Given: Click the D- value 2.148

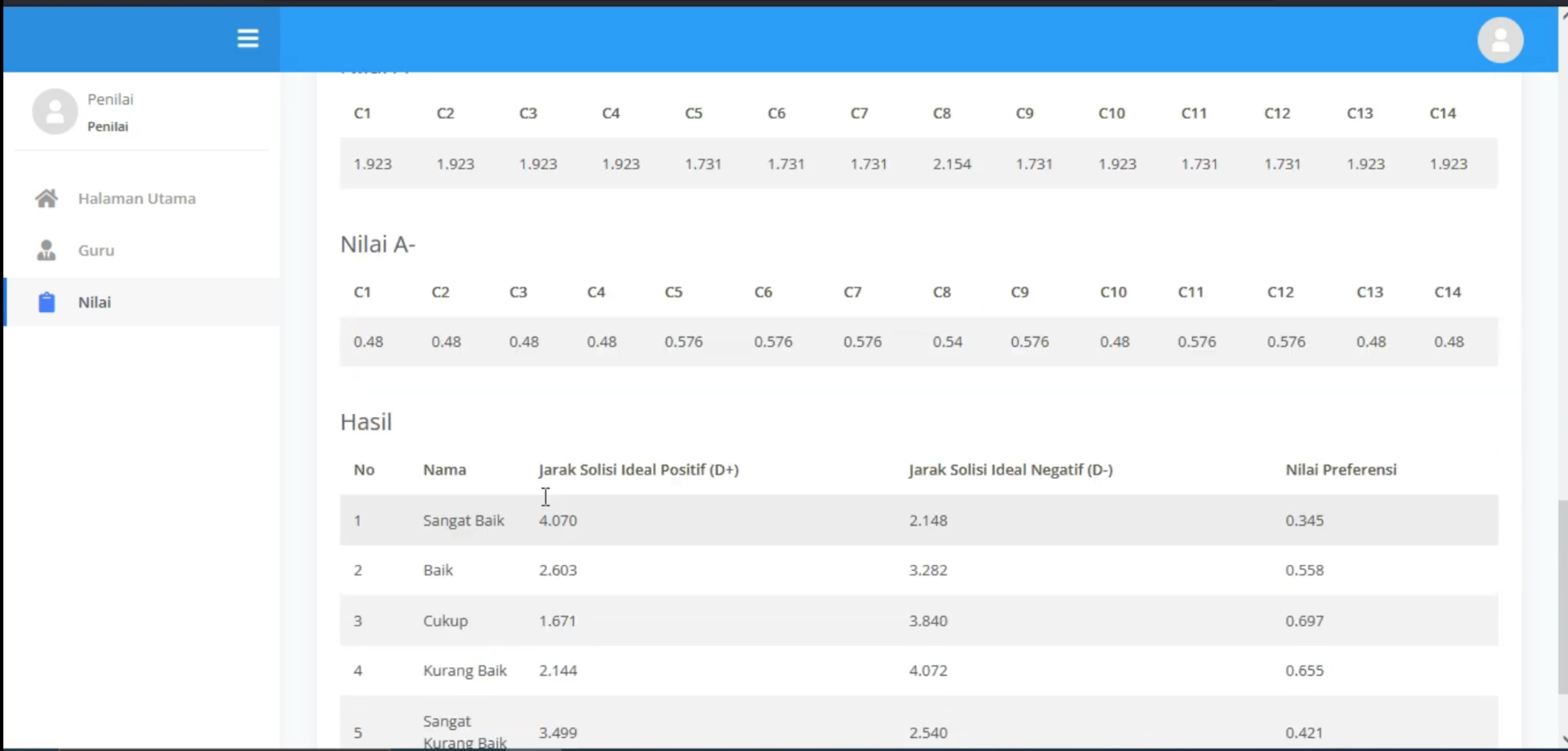Looking at the screenshot, I should coord(928,520).
